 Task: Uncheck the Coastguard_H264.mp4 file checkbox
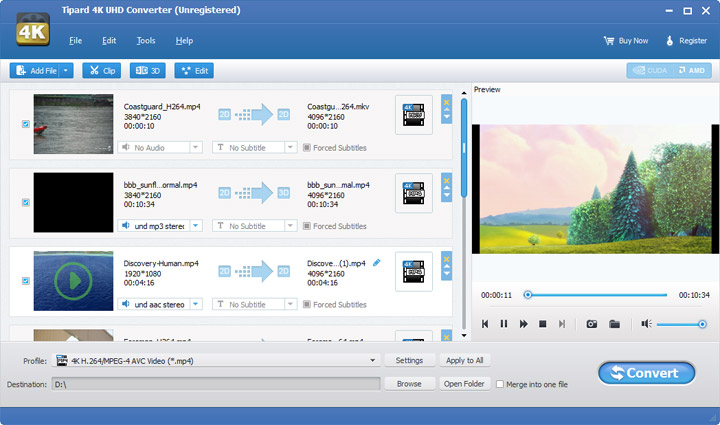tap(25, 124)
